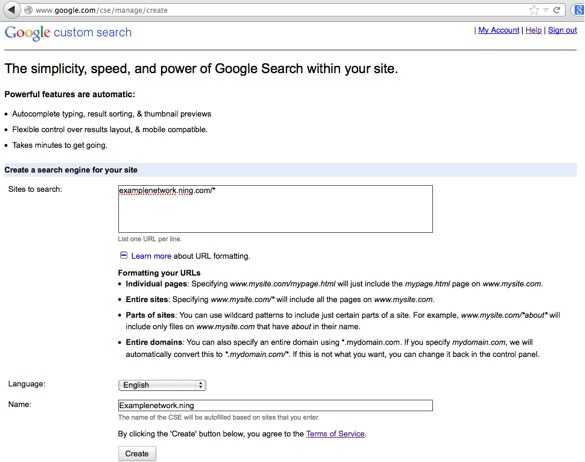585x462 pixels.
Task: Click the Create button
Action: 137,454
